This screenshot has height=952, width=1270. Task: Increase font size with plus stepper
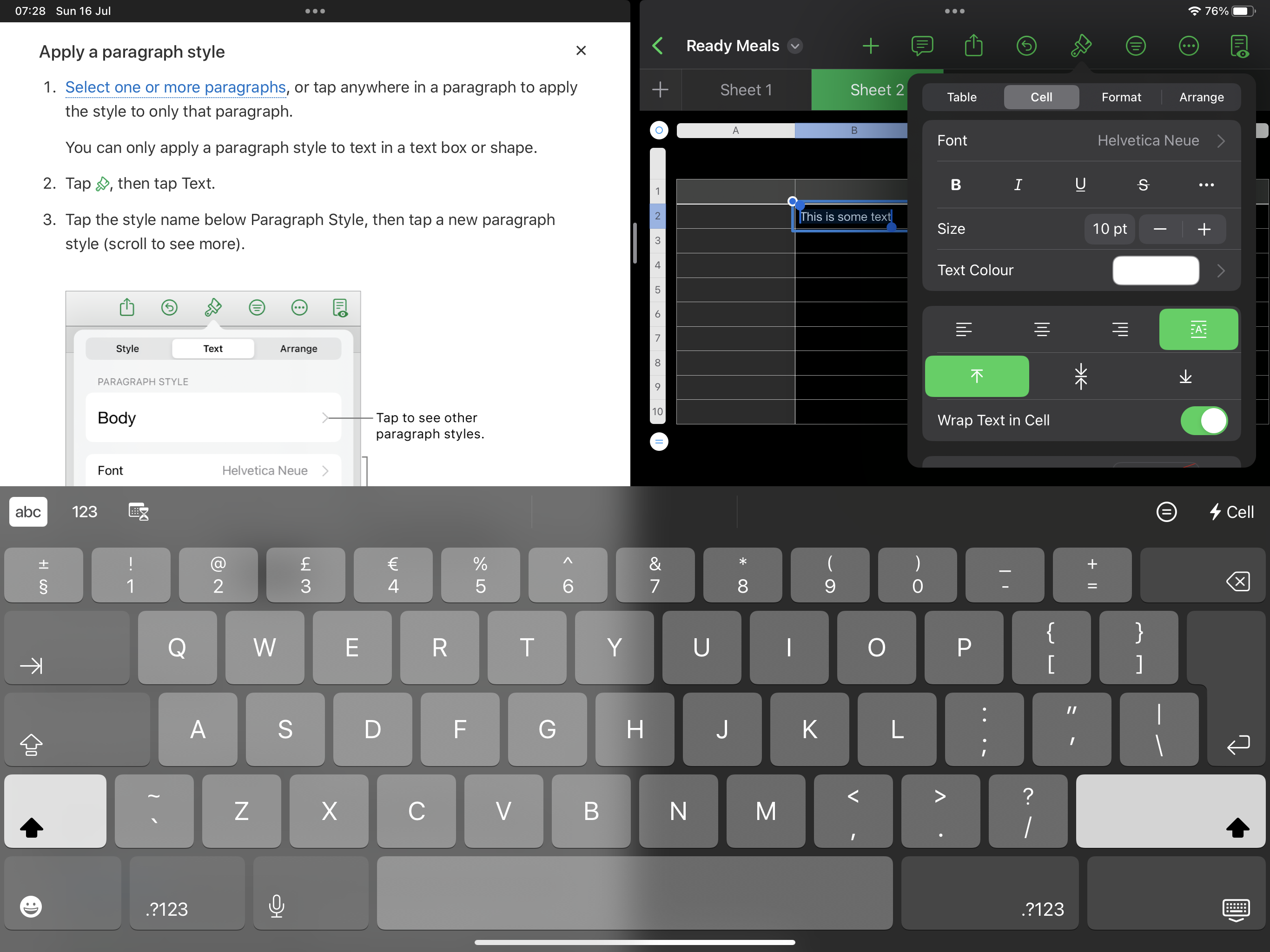point(1204,229)
